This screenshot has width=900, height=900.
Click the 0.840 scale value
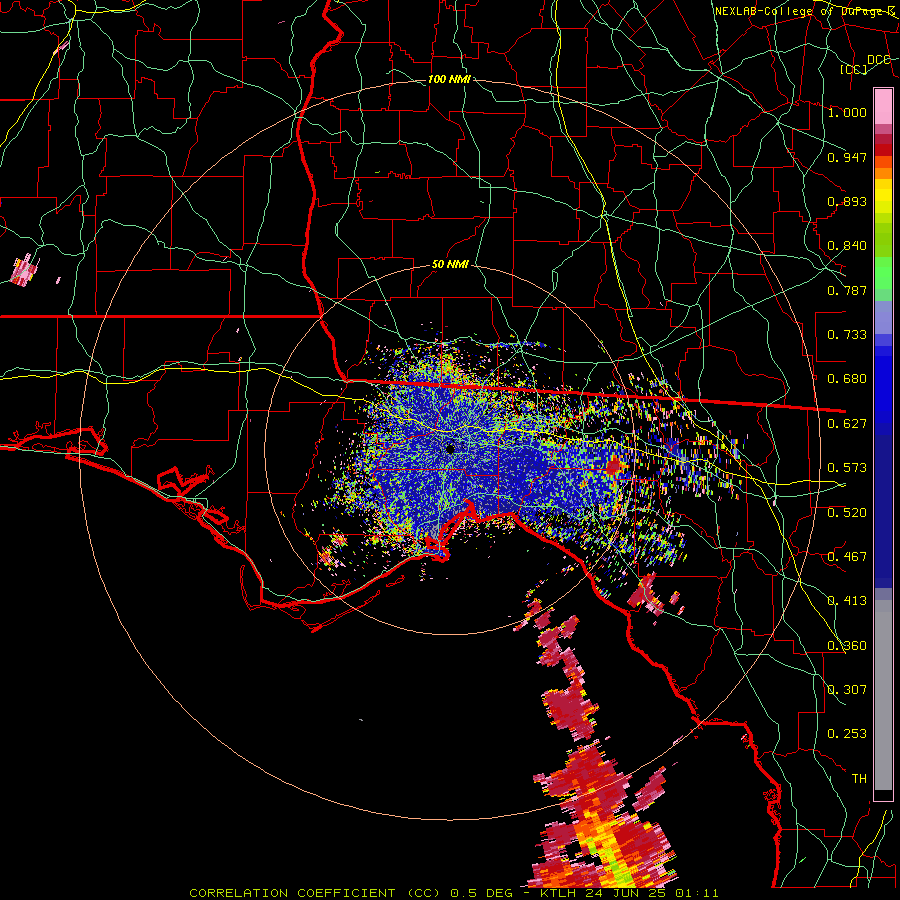point(847,246)
